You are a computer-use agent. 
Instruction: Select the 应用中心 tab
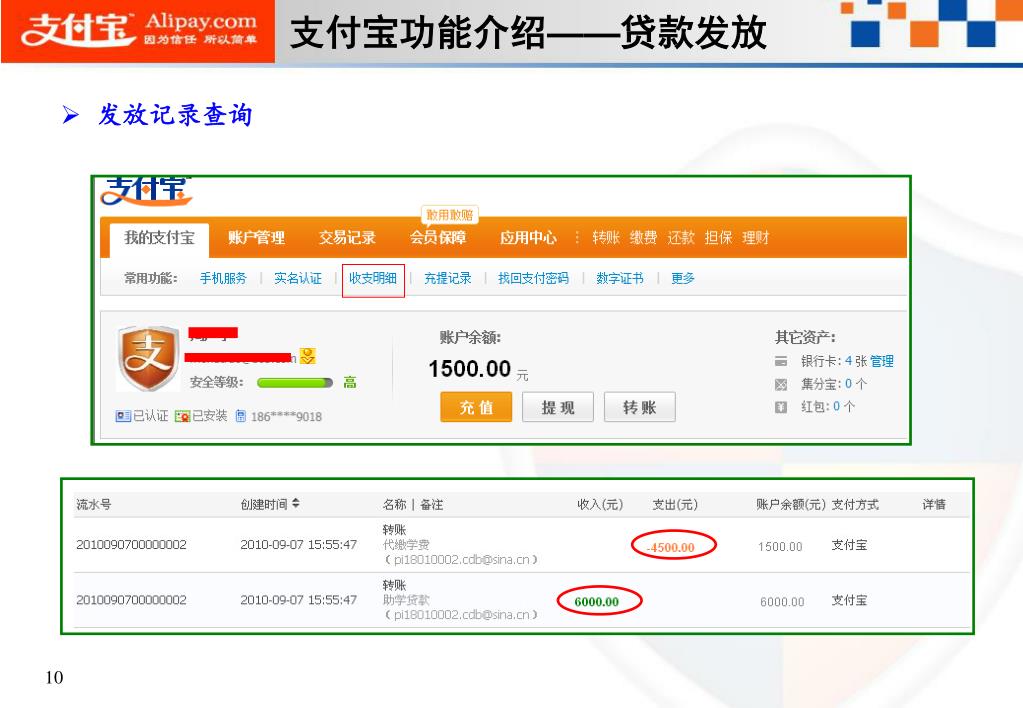(x=528, y=238)
